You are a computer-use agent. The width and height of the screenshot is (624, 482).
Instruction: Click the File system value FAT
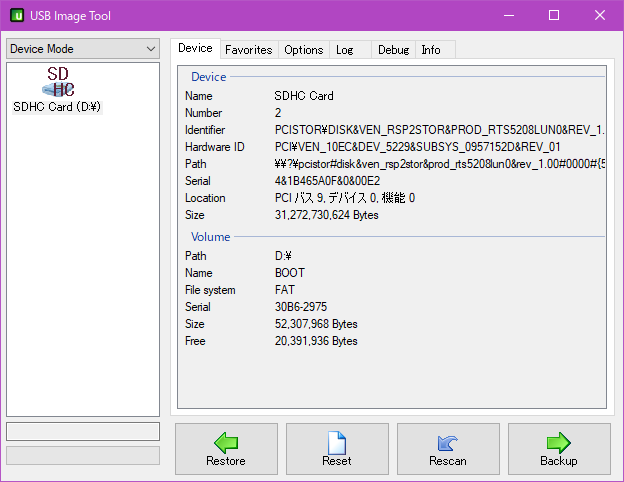point(285,290)
